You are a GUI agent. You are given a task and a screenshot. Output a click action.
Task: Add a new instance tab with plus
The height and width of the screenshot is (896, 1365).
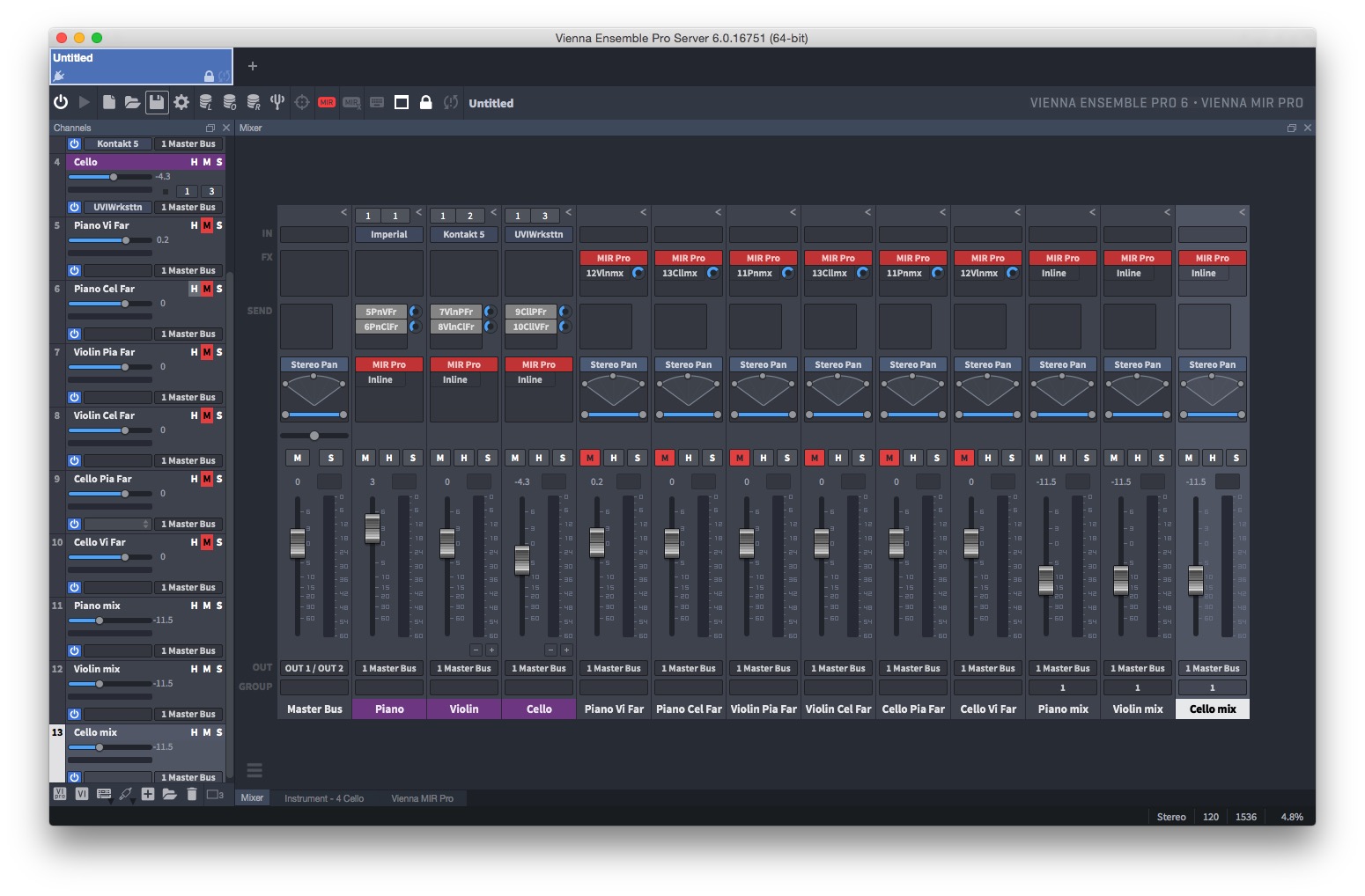(253, 66)
